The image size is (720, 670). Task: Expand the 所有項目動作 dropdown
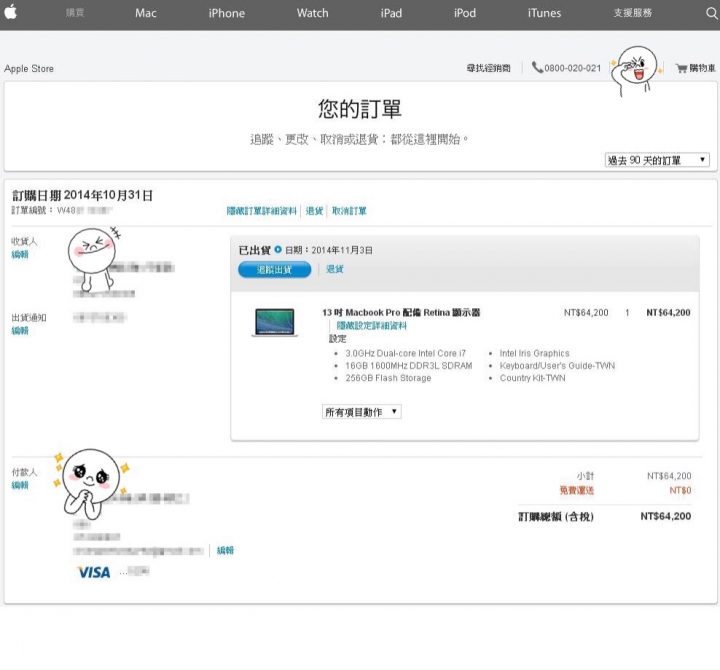(x=361, y=411)
